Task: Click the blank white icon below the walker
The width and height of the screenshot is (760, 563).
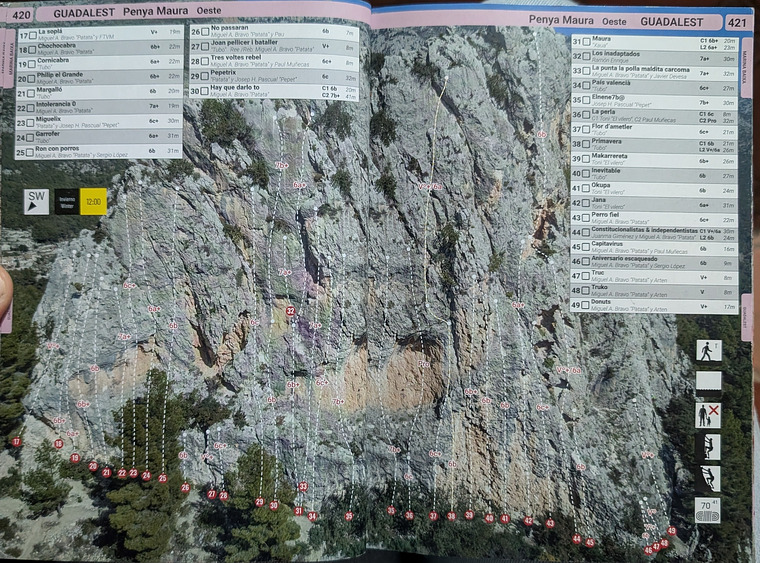Action: (x=708, y=381)
